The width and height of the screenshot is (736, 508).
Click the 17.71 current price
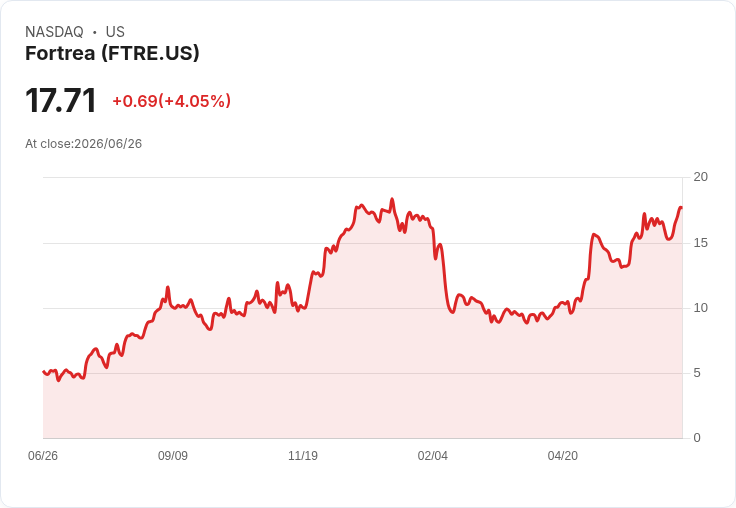click(x=61, y=100)
